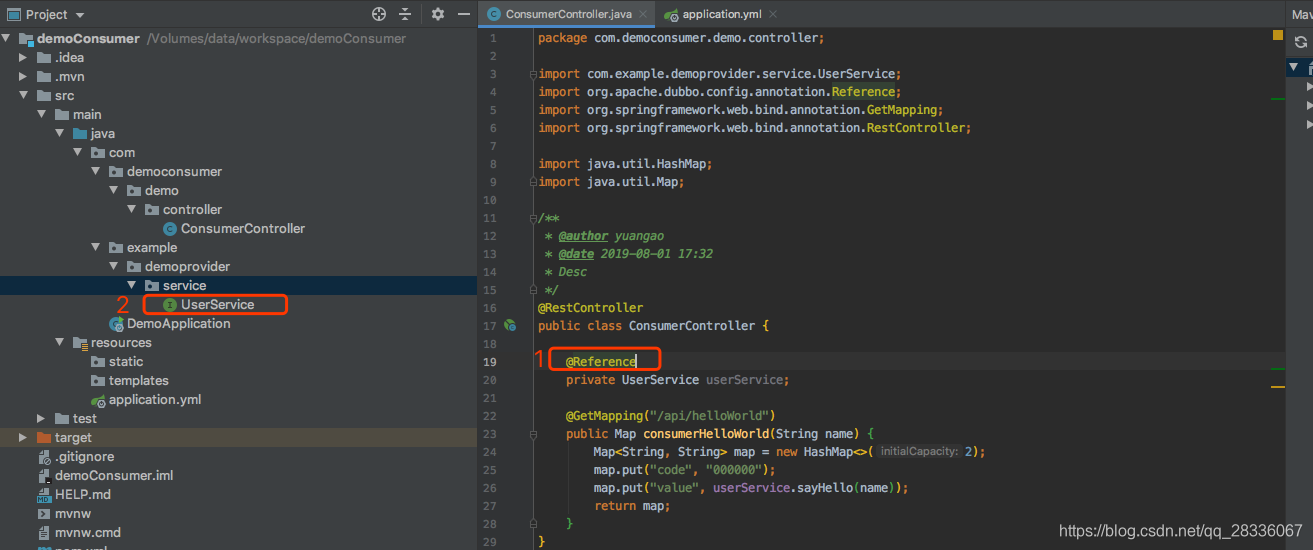Collapse the main folder
Image resolution: width=1313 pixels, height=550 pixels.
[x=41, y=115]
